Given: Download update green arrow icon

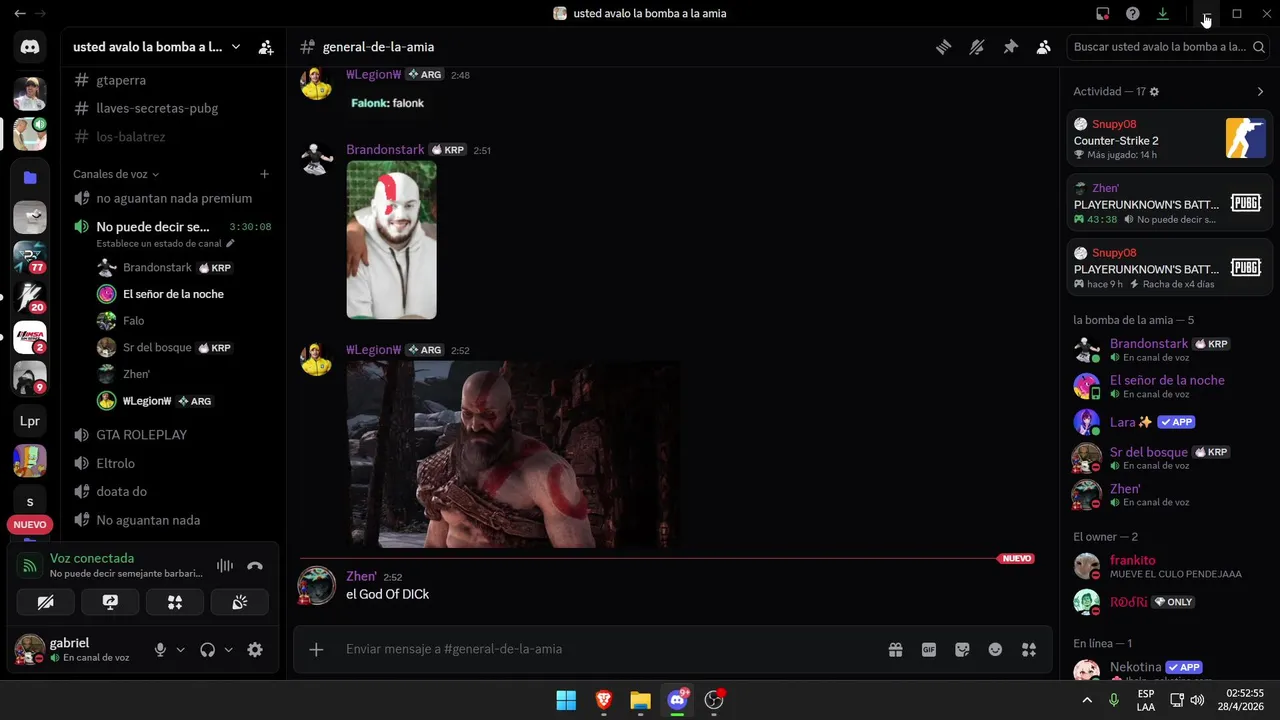Looking at the screenshot, I should [x=1162, y=14].
